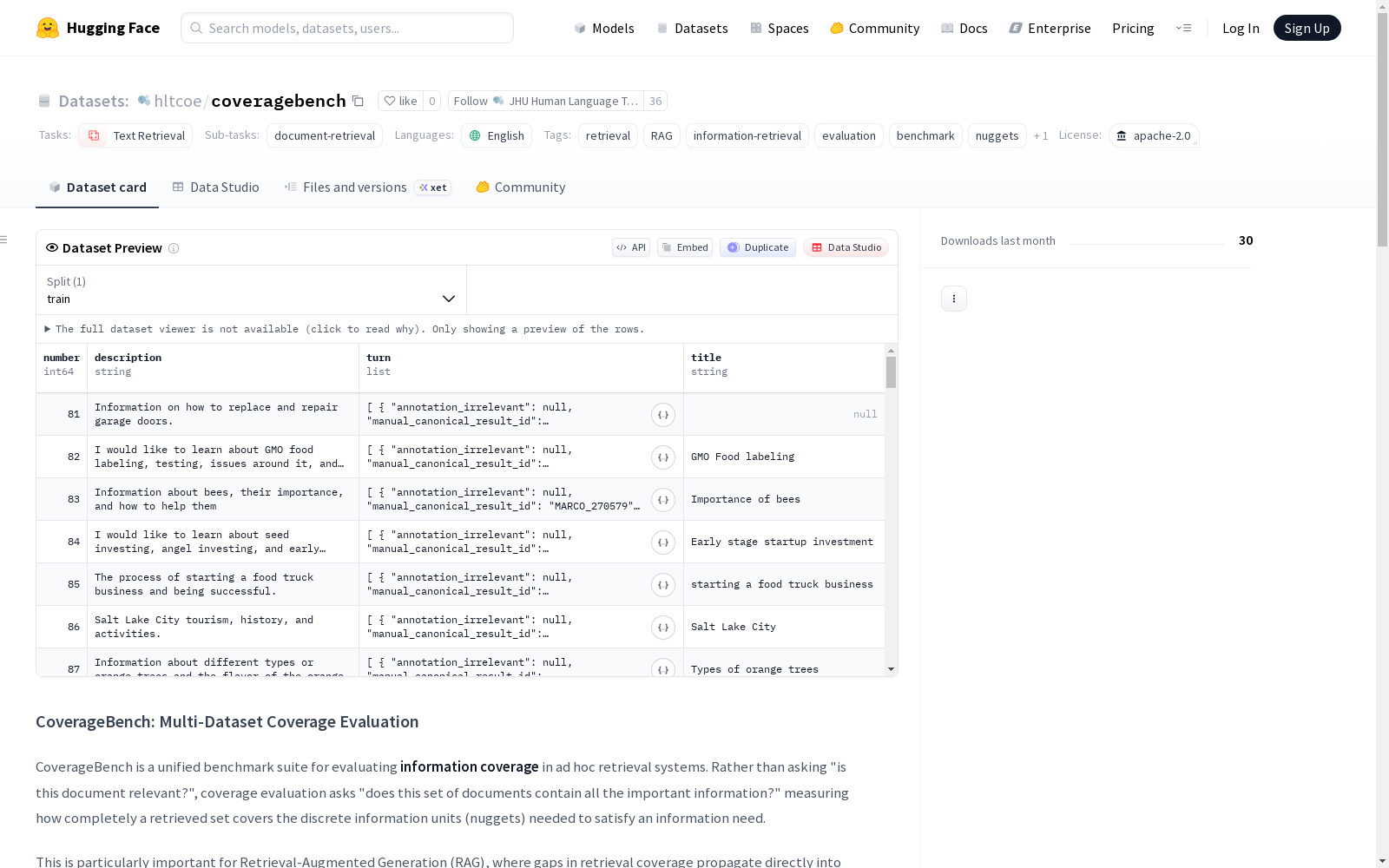Open the collapsed table of contents icon
Image resolution: width=1389 pixels, height=868 pixels.
[x=4, y=240]
